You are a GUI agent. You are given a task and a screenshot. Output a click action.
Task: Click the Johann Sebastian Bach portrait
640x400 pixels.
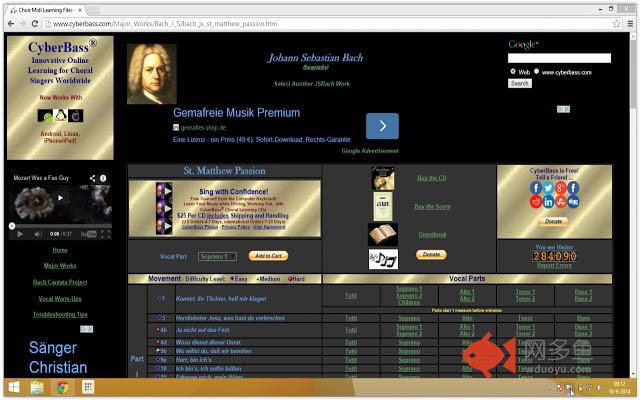tap(152, 73)
